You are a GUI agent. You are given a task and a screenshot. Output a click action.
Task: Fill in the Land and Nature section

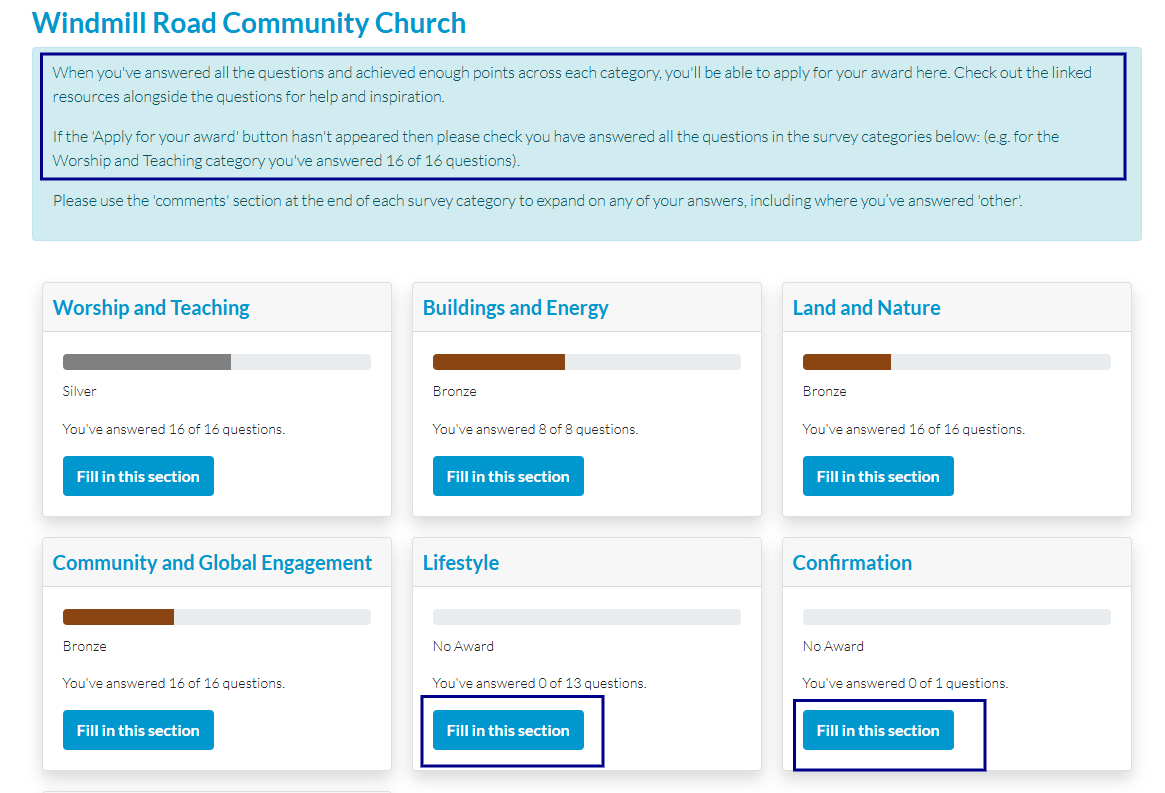pos(878,476)
